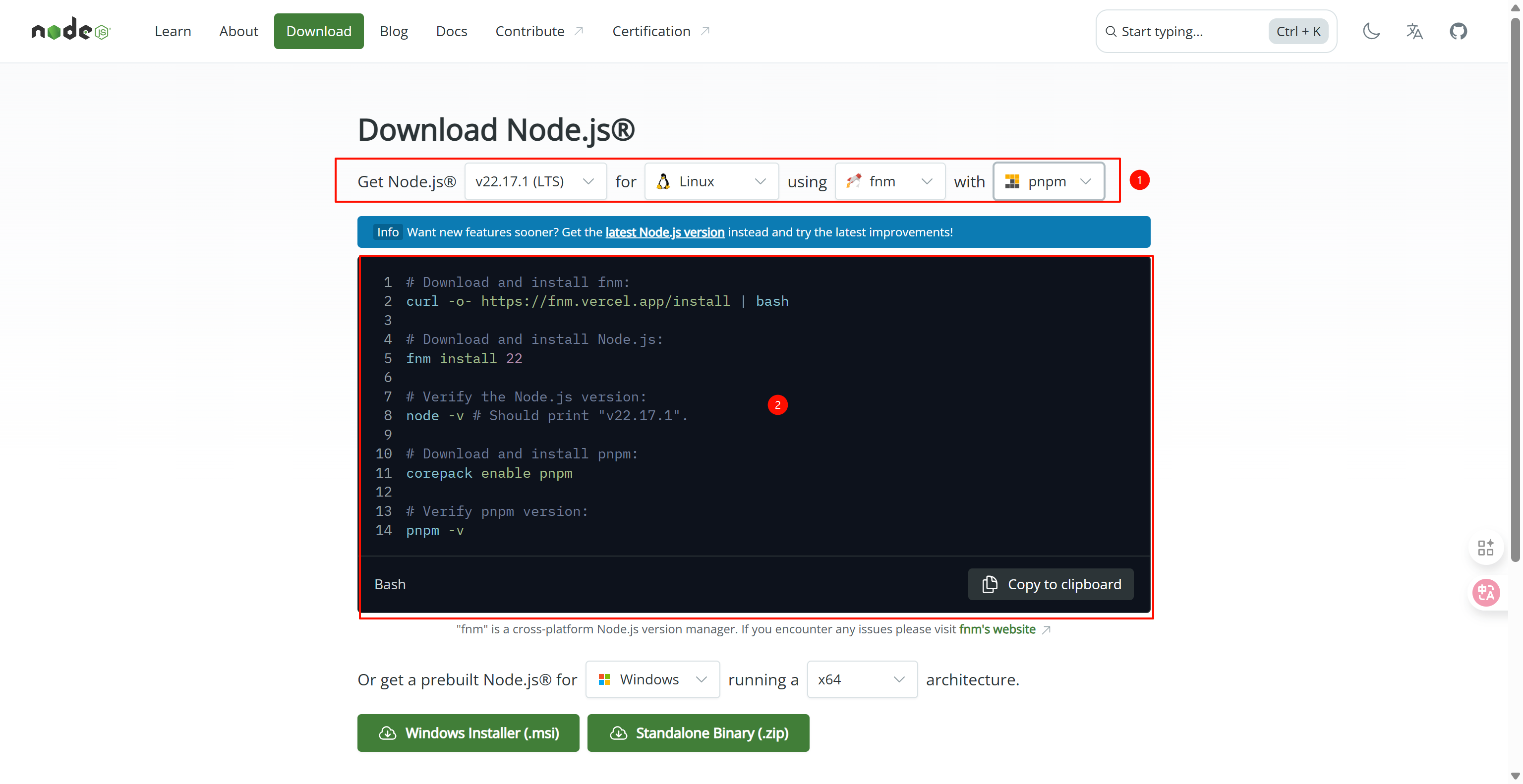The height and width of the screenshot is (784, 1523).
Task: Open the Linux platform dropdown
Action: tap(711, 181)
